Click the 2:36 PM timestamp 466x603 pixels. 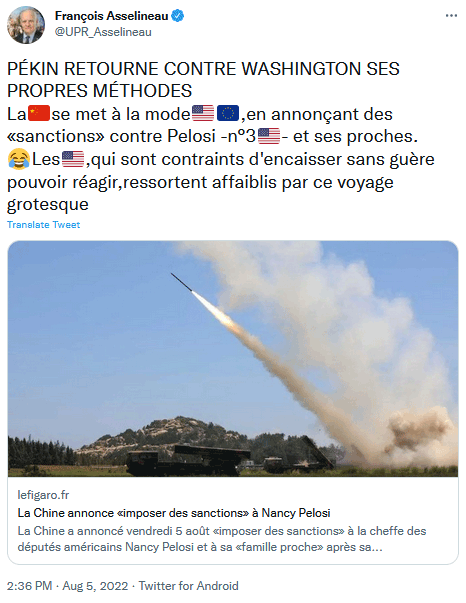click(29, 586)
